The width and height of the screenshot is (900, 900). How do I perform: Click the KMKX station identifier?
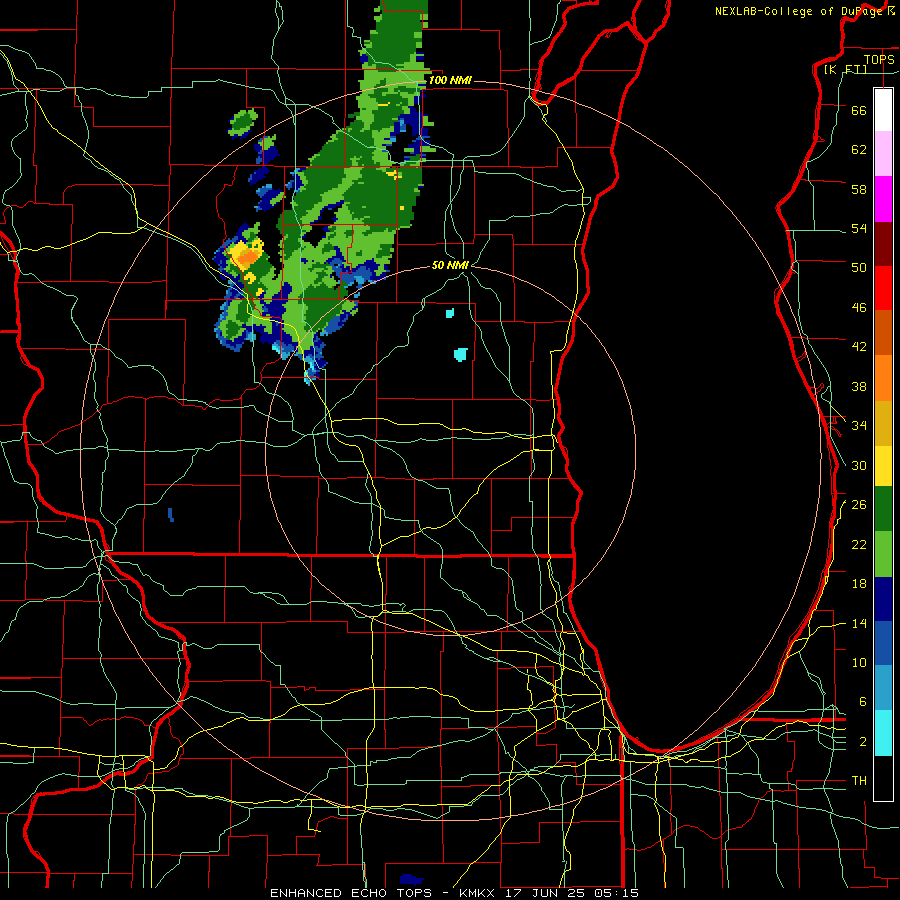(x=479, y=893)
